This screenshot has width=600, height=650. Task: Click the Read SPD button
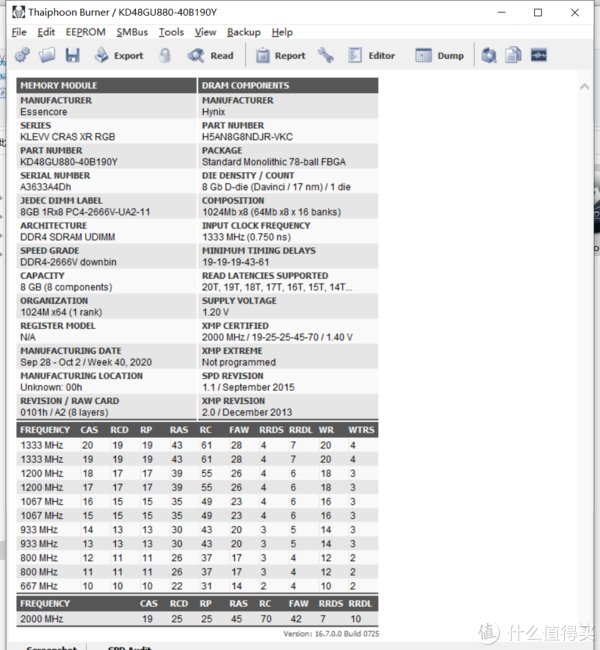click(x=210, y=56)
